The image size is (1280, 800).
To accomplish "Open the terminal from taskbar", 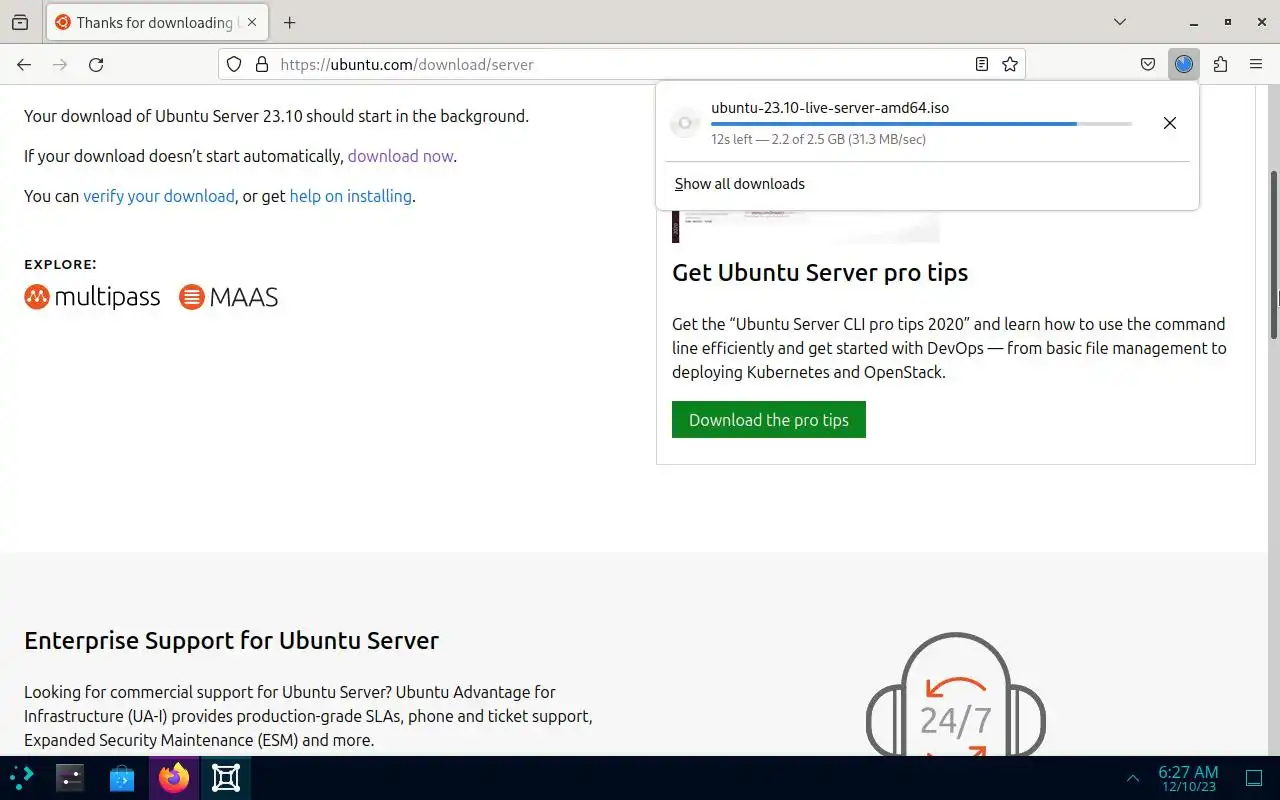I will point(70,778).
